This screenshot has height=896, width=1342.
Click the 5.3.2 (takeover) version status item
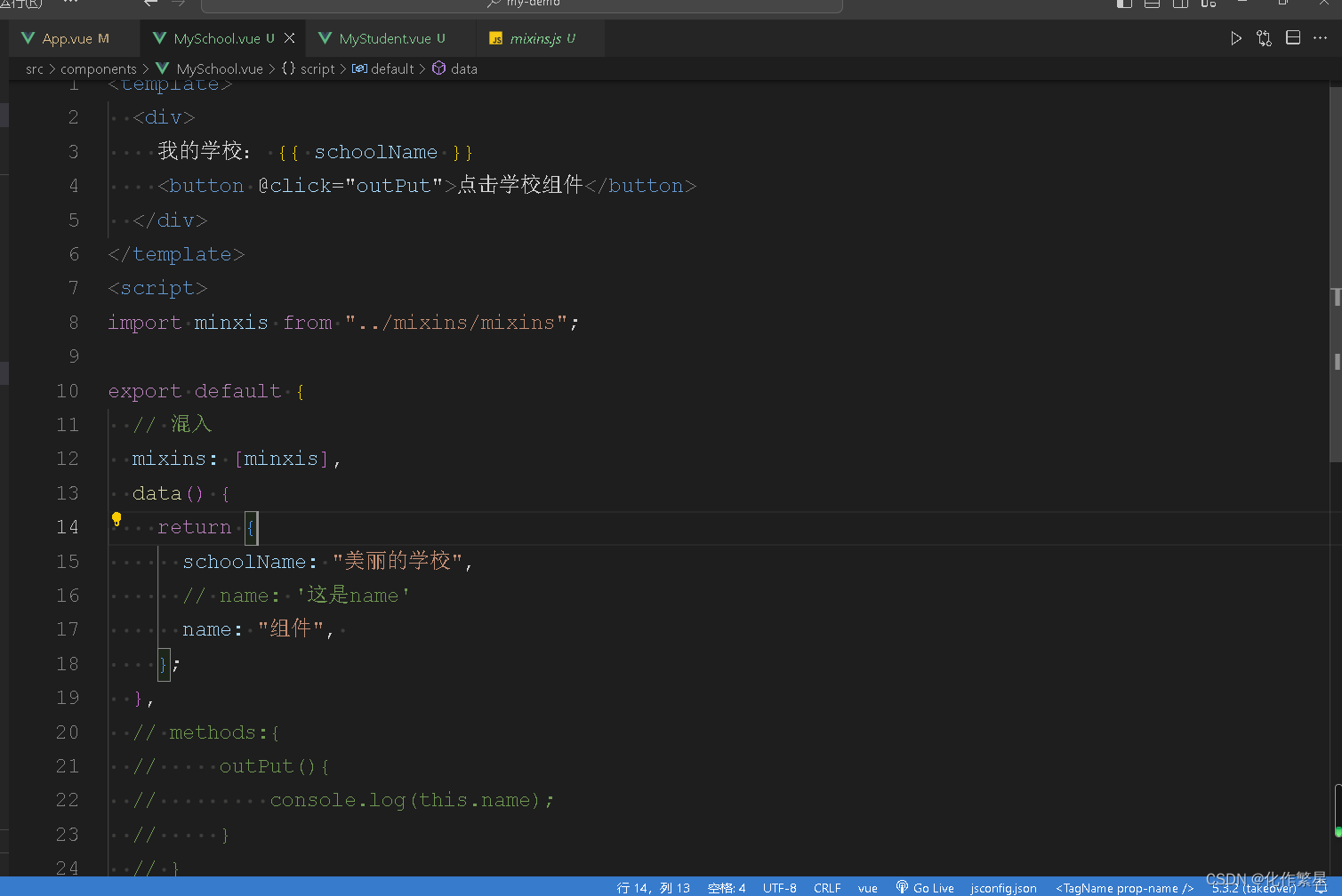pyautogui.click(x=1254, y=887)
